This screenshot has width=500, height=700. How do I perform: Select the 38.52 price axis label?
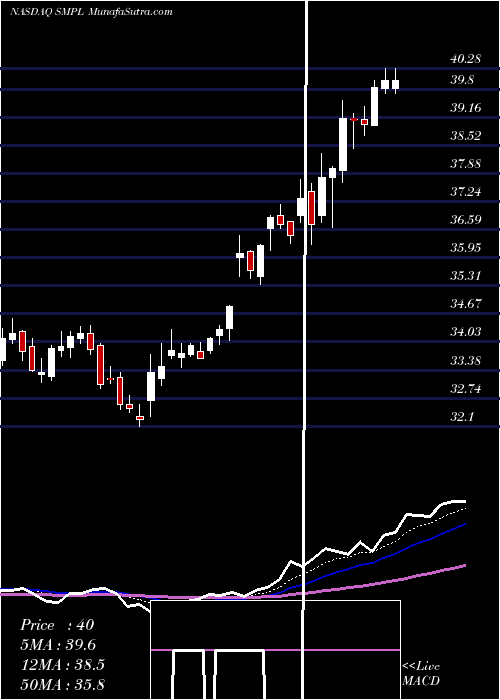click(466, 136)
